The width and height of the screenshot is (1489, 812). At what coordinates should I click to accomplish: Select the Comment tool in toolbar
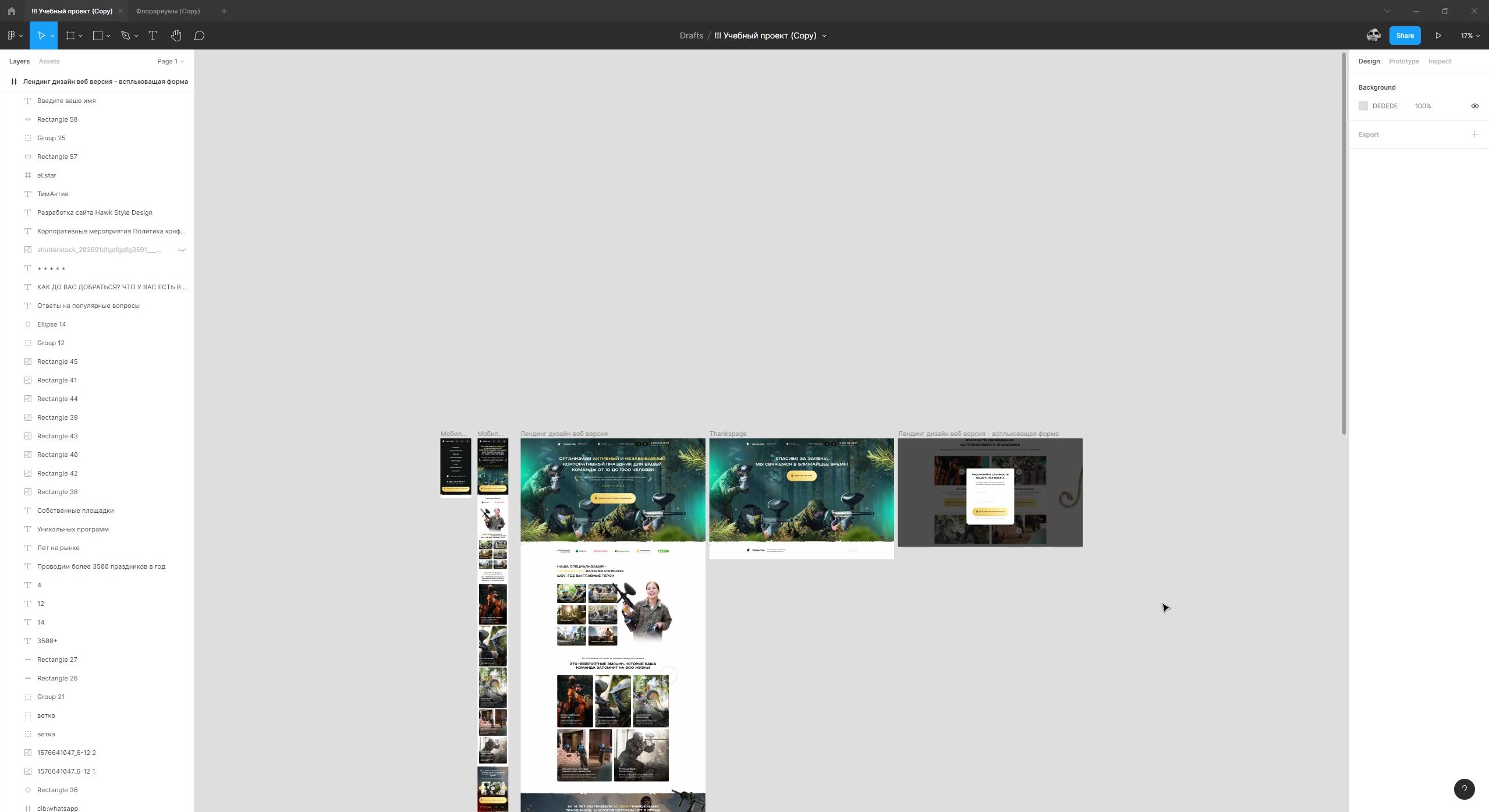tap(198, 36)
